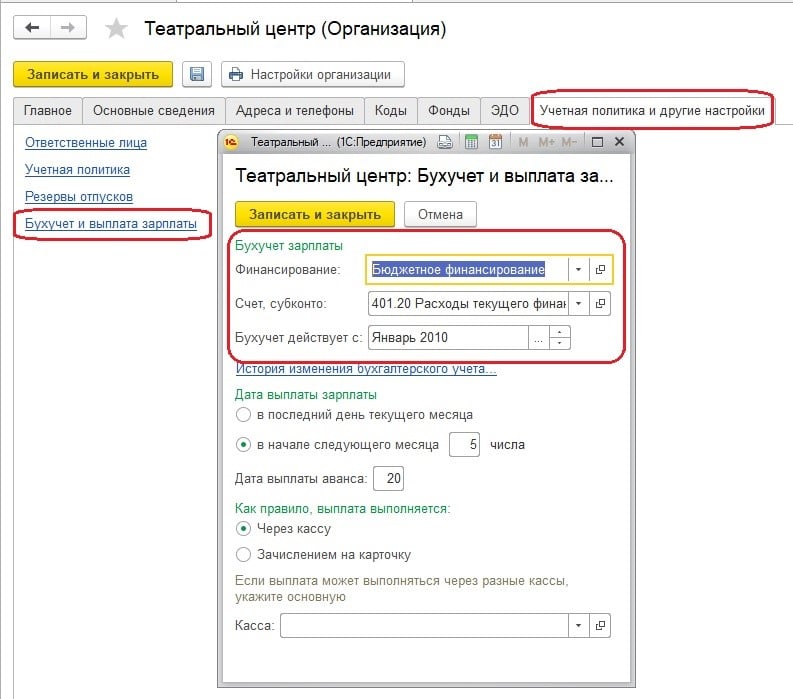793x699 pixels.
Task: Click the Дата выплаты аванса input field
Action: [389, 479]
